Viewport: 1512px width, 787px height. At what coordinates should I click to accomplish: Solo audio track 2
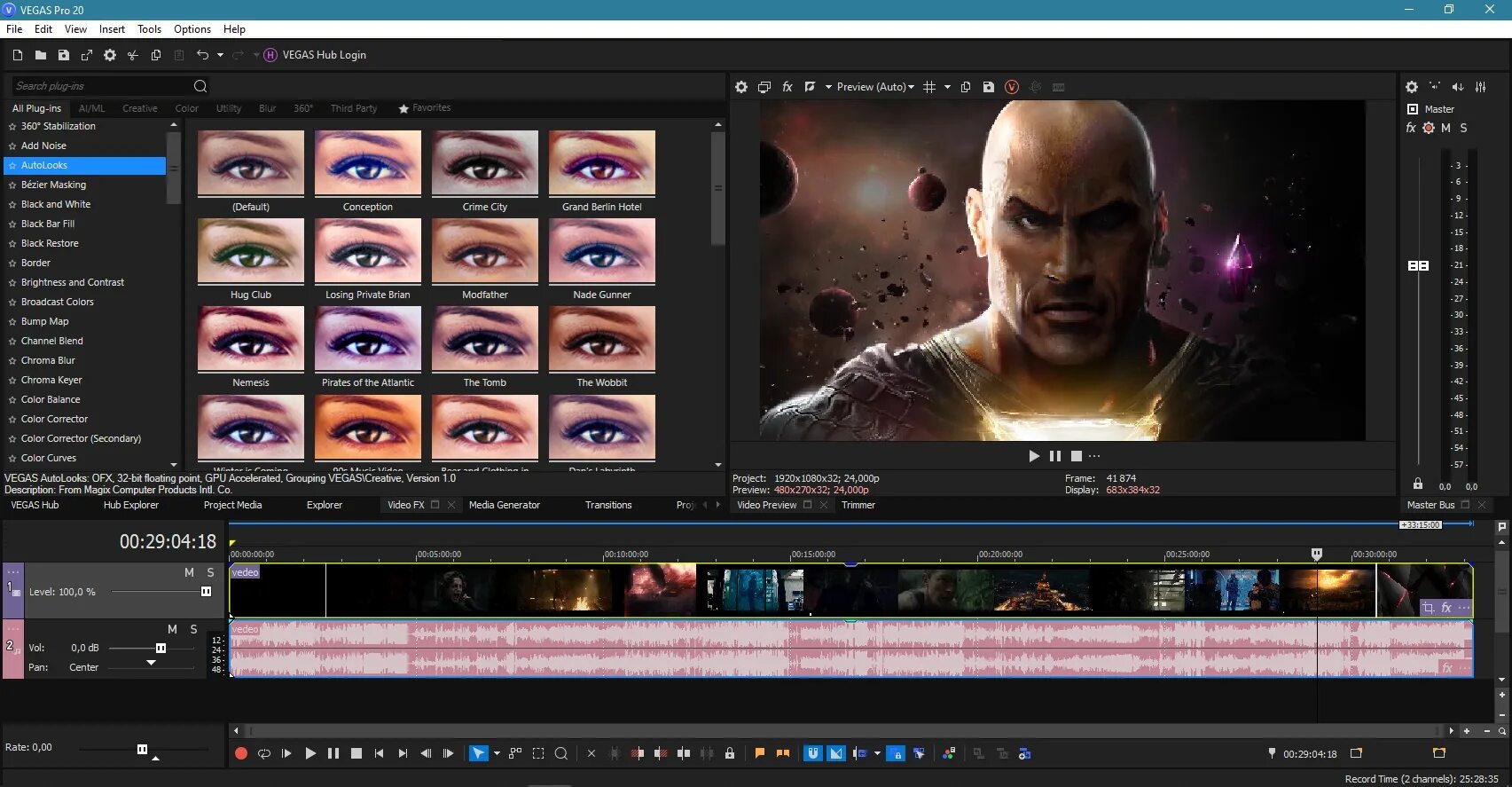tap(193, 629)
